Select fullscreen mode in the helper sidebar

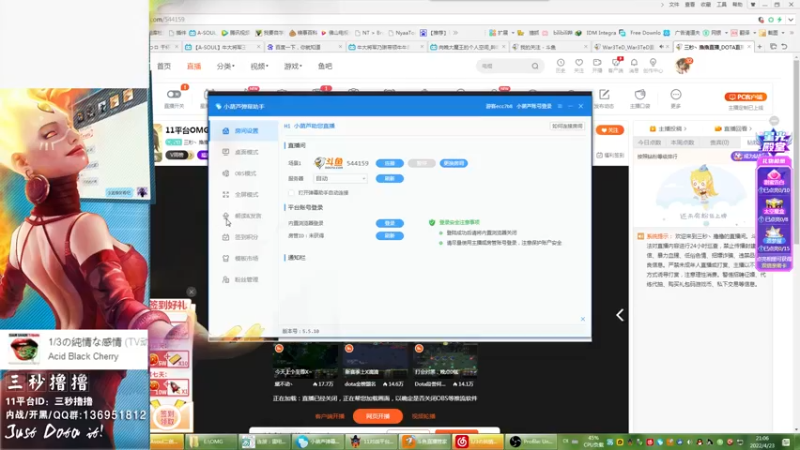pos(243,194)
